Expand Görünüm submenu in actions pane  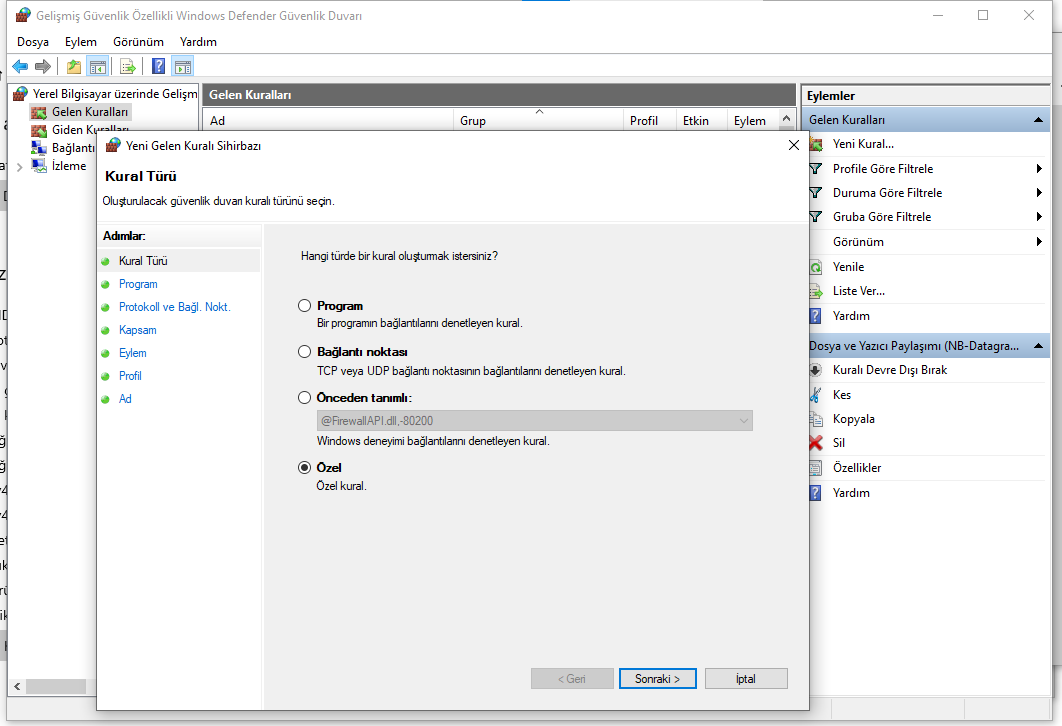coord(1038,242)
